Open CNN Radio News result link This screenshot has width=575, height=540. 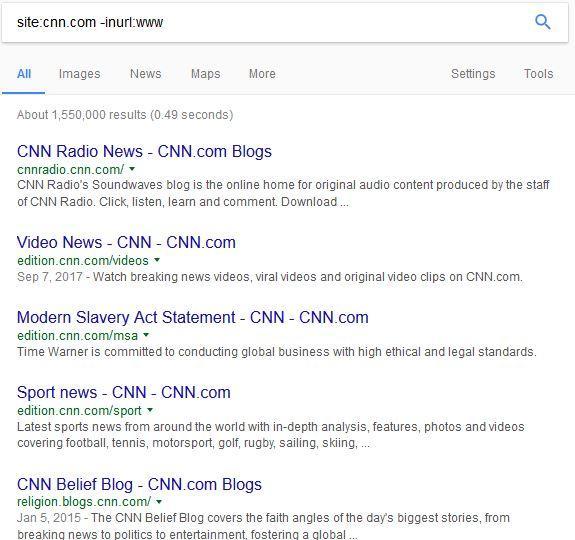(x=144, y=151)
